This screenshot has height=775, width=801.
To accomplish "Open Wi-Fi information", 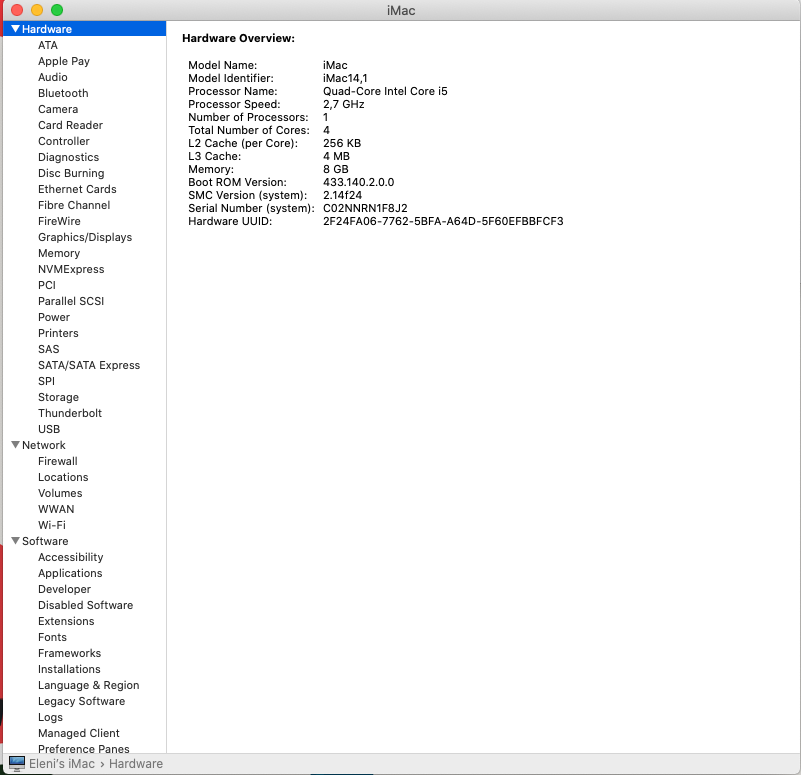I will tap(52, 525).
